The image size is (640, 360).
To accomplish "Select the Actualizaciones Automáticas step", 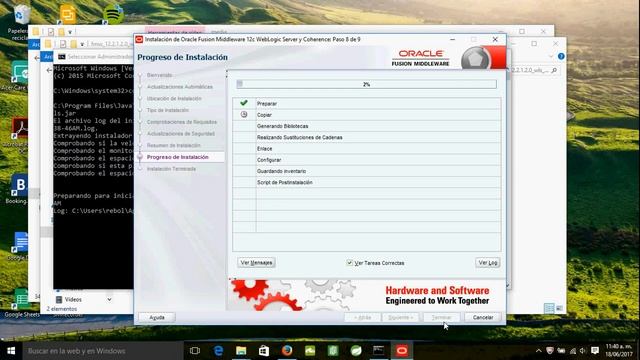I will (x=180, y=87).
